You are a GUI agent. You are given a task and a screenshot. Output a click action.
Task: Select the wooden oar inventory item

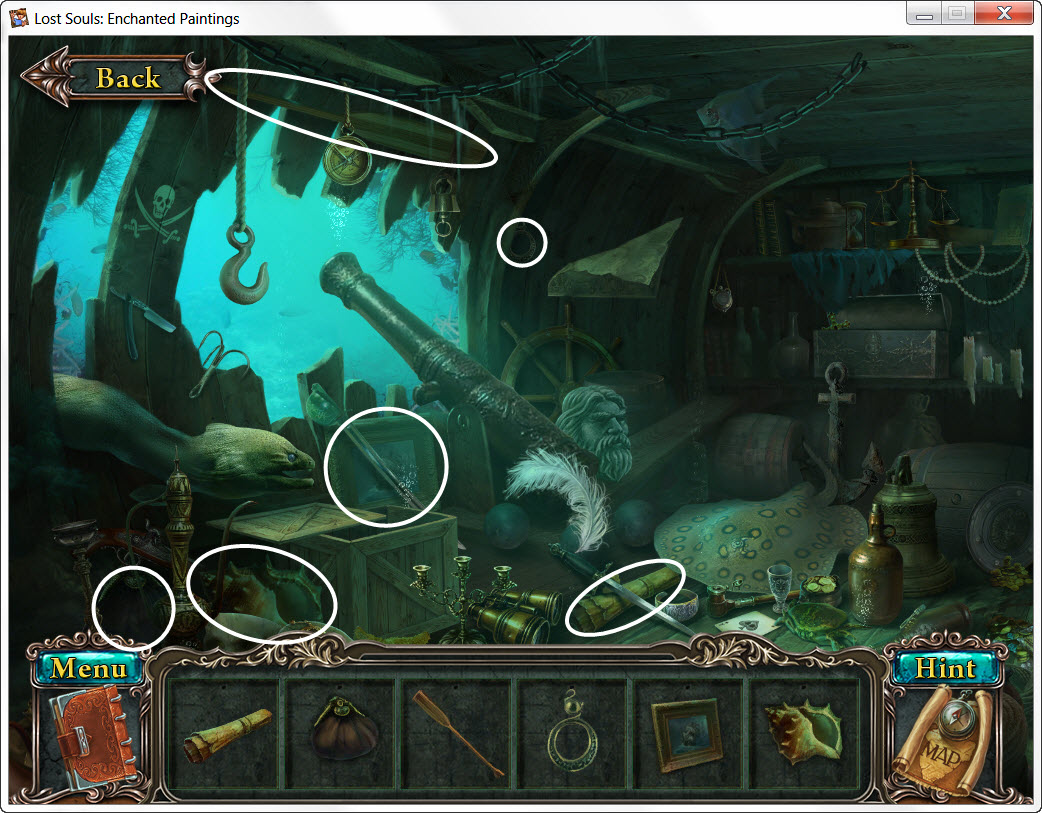tap(458, 740)
